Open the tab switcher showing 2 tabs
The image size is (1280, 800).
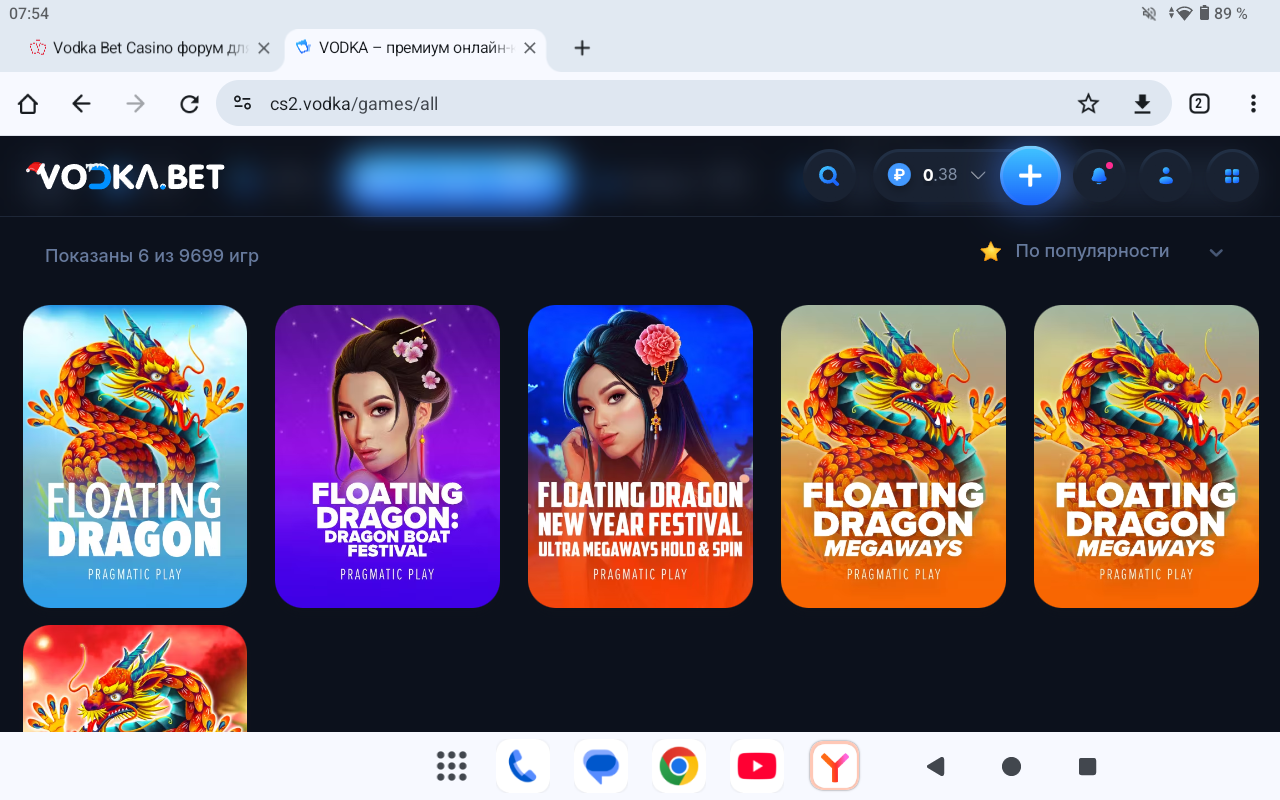pos(1199,104)
